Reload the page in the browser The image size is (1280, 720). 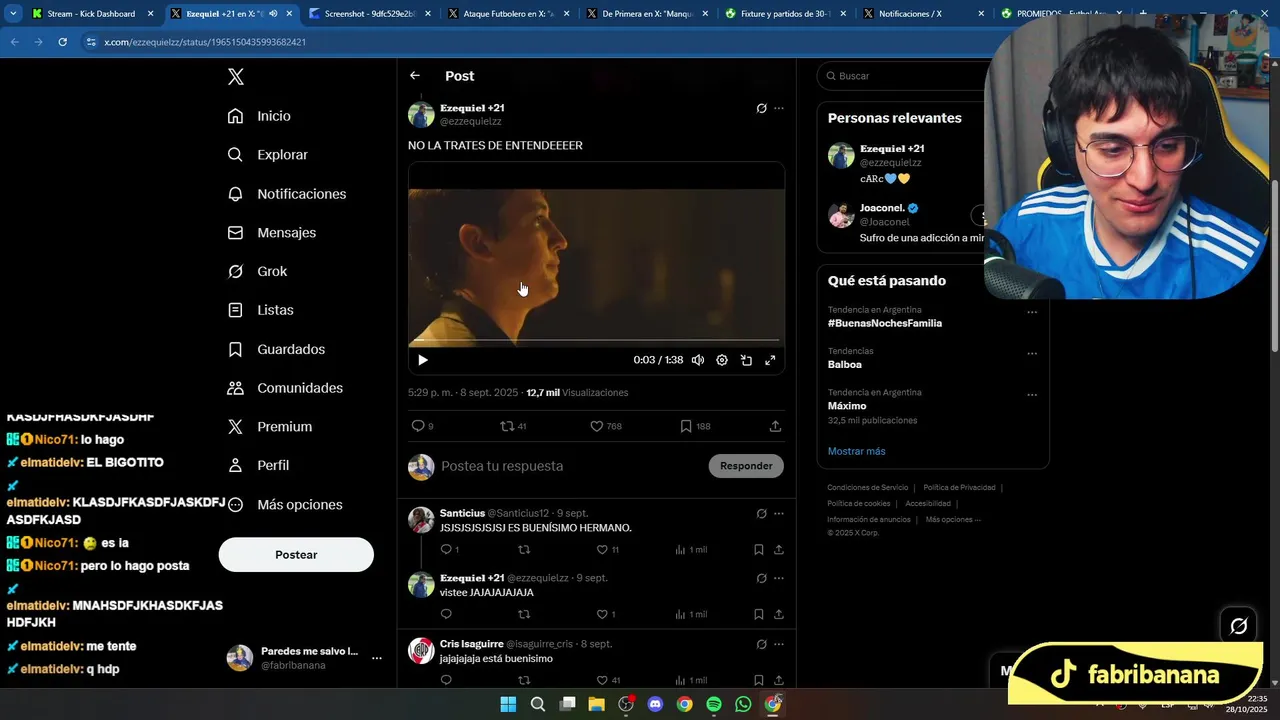pos(62,42)
